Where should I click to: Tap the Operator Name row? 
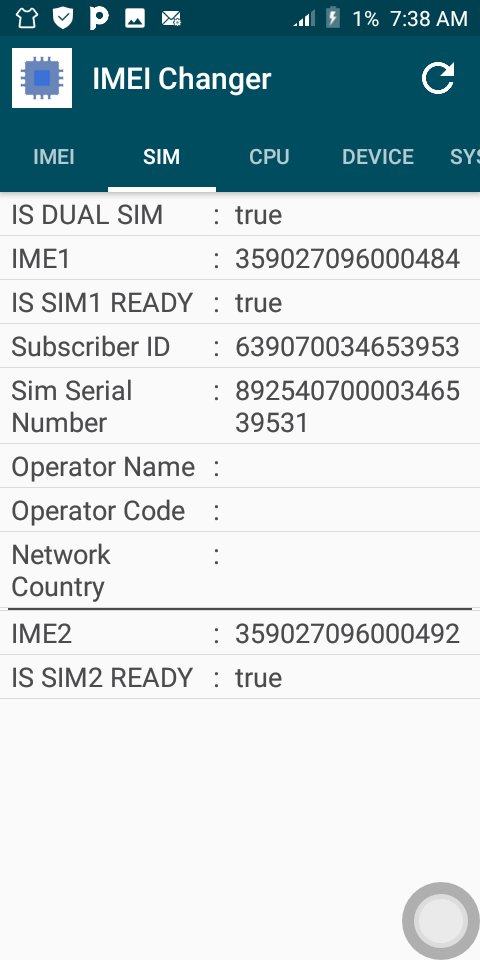(x=240, y=467)
